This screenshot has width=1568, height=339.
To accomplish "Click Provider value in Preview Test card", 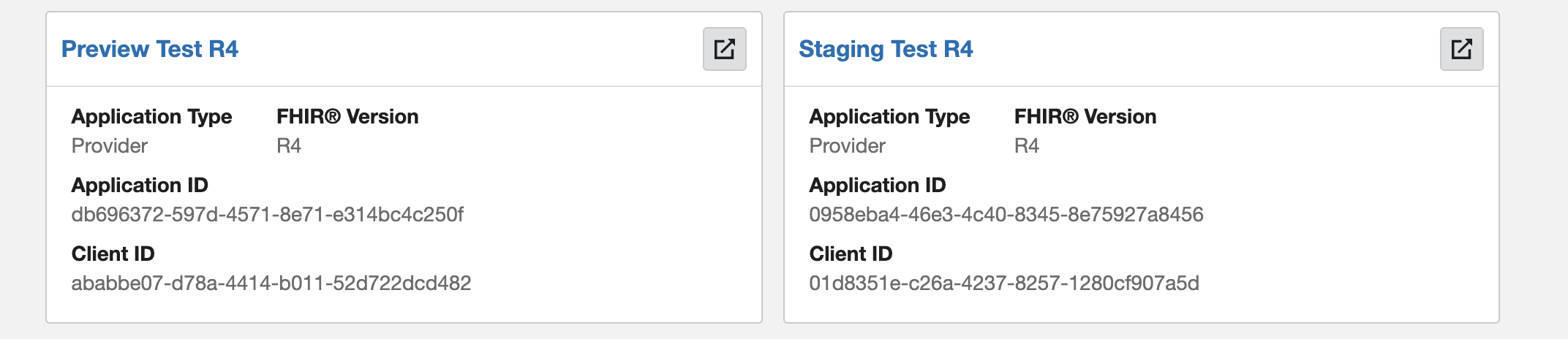I will coord(110,146).
